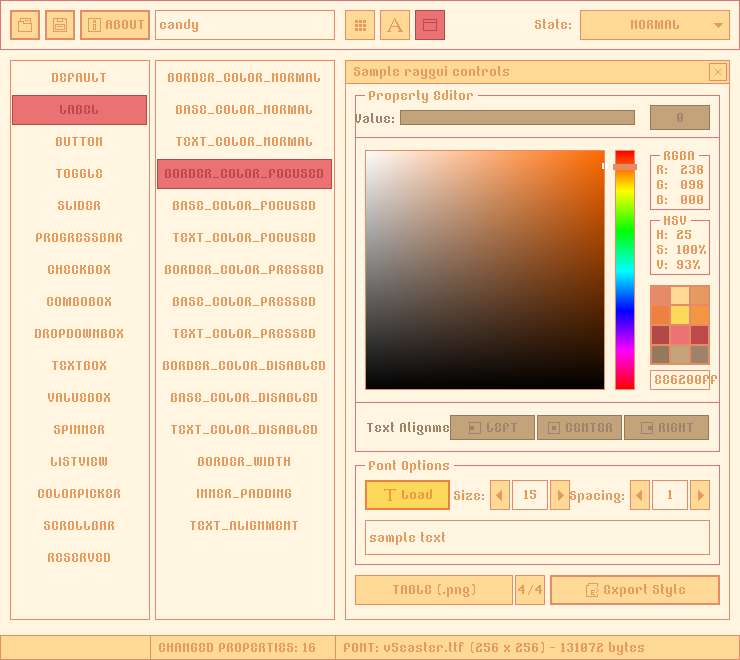Click the 'sample text' input box
The width and height of the screenshot is (740, 660).
(537, 537)
